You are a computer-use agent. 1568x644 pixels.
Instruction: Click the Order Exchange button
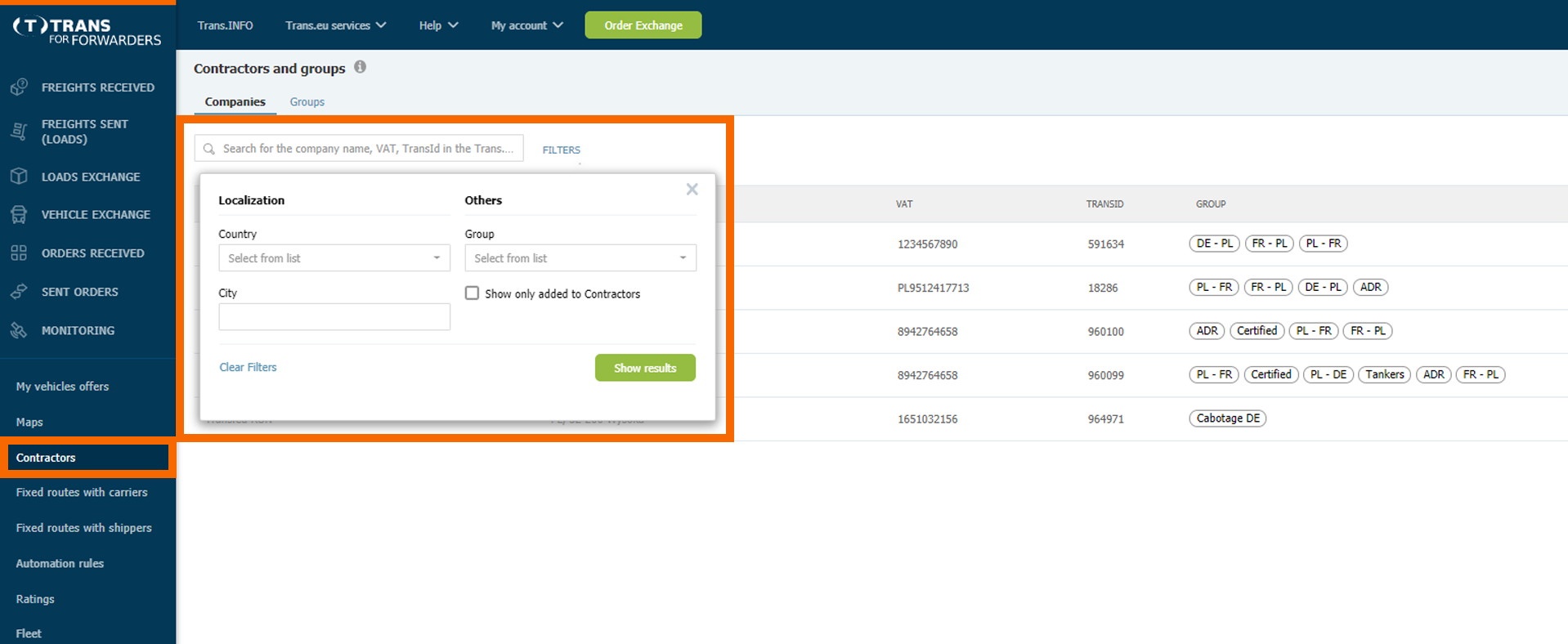pos(643,25)
